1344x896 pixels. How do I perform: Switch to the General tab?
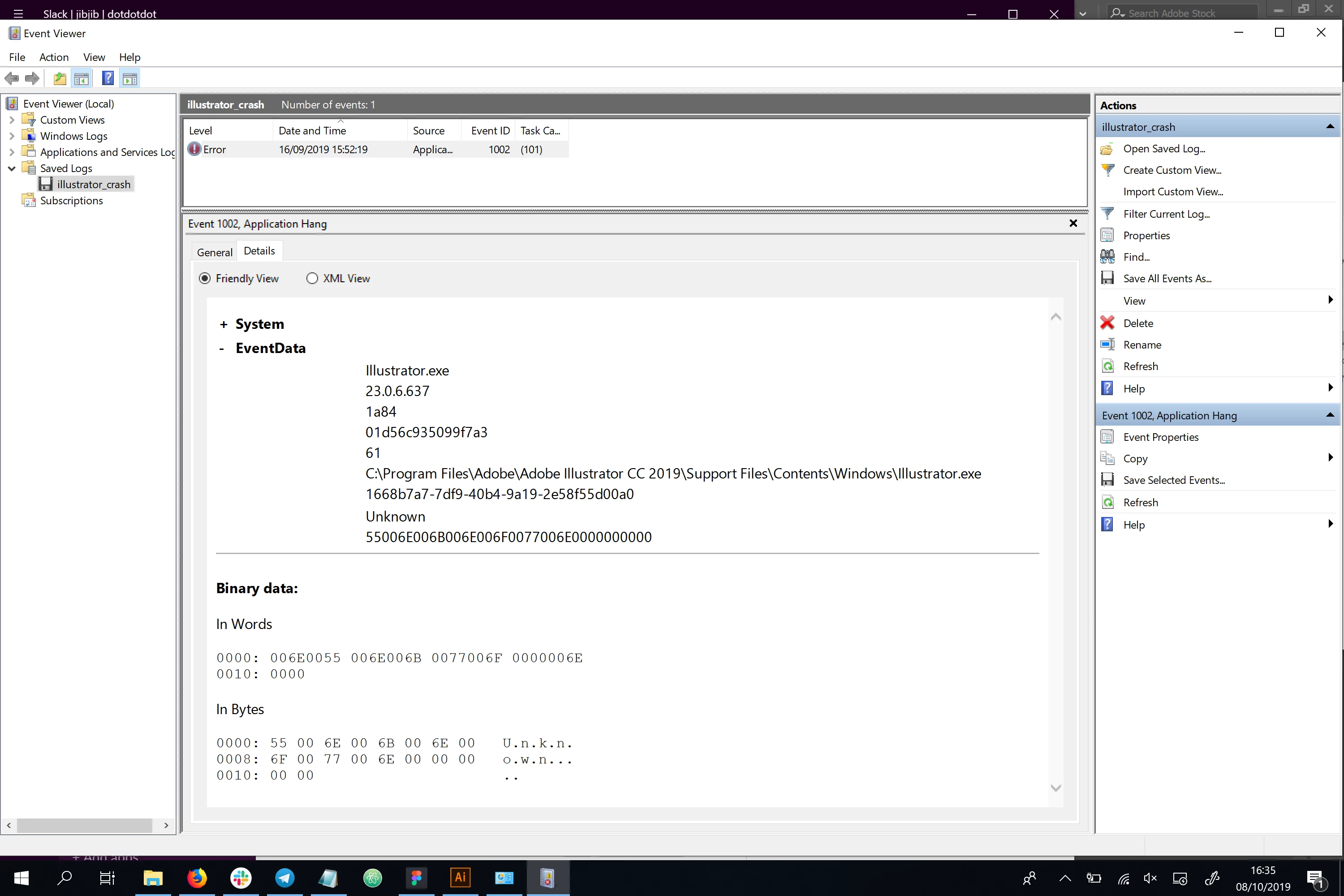point(214,252)
